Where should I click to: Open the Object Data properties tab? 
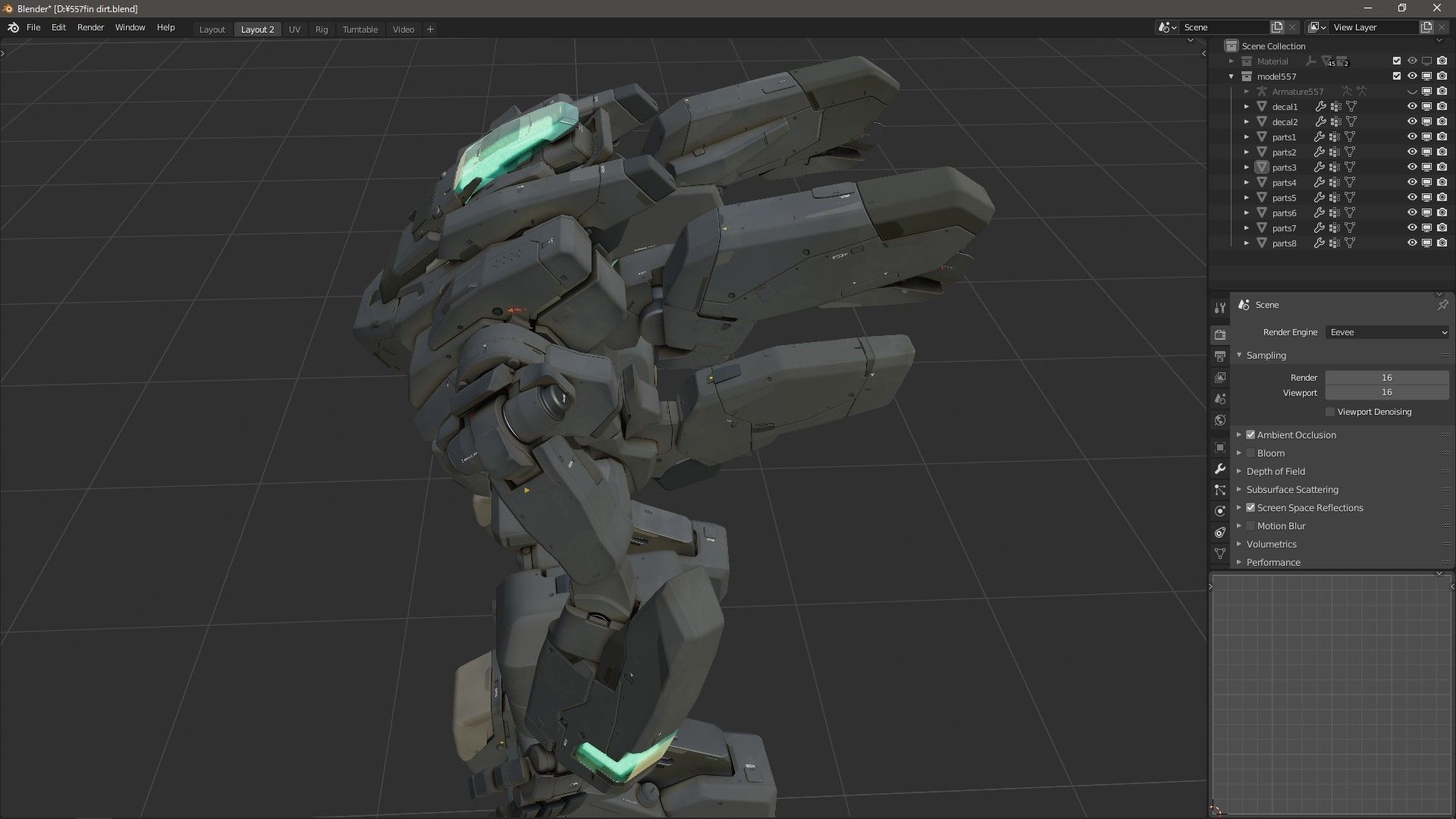click(1219, 554)
